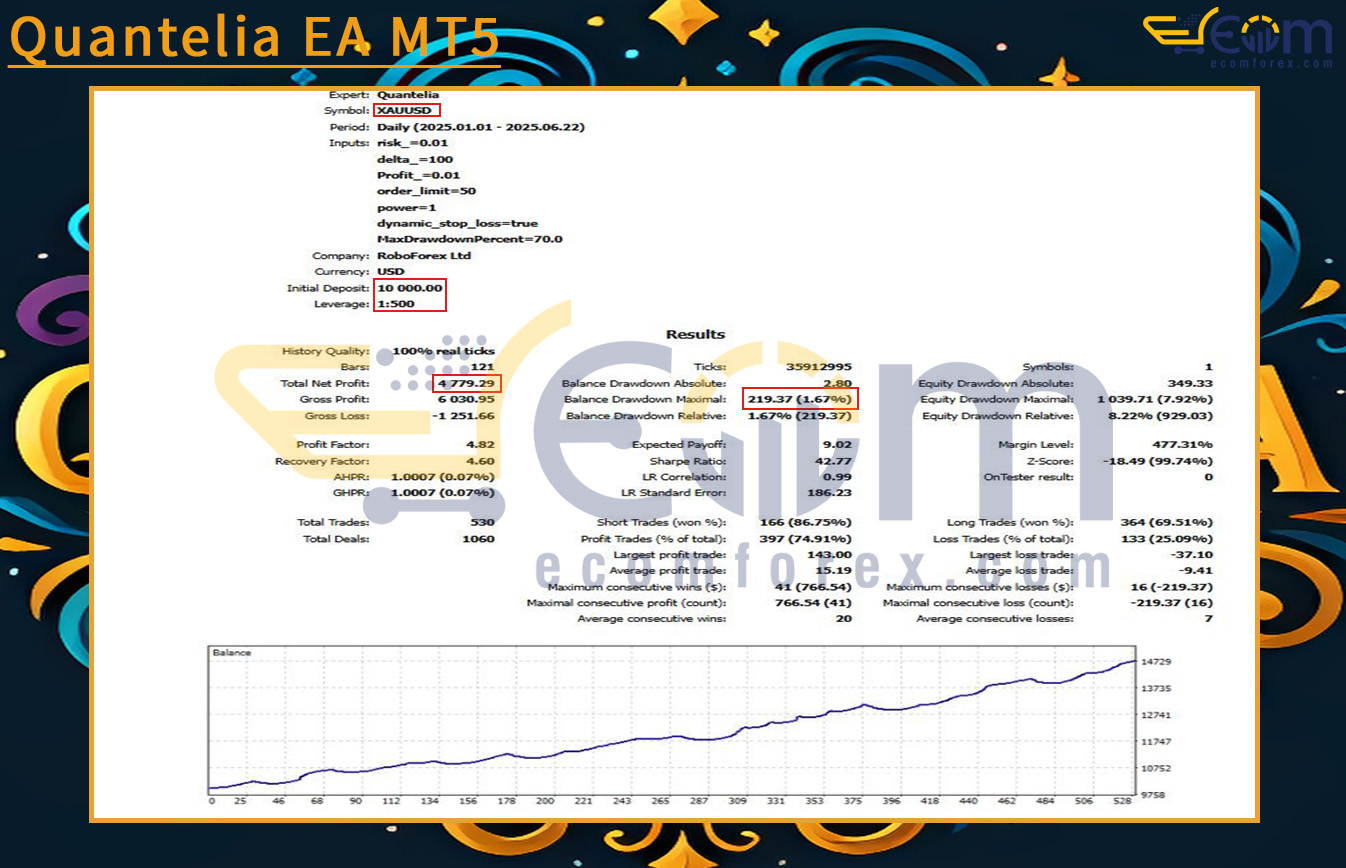The width and height of the screenshot is (1346, 868).
Task: Click the ecomforex.com logo in the top corner
Action: [1238, 38]
